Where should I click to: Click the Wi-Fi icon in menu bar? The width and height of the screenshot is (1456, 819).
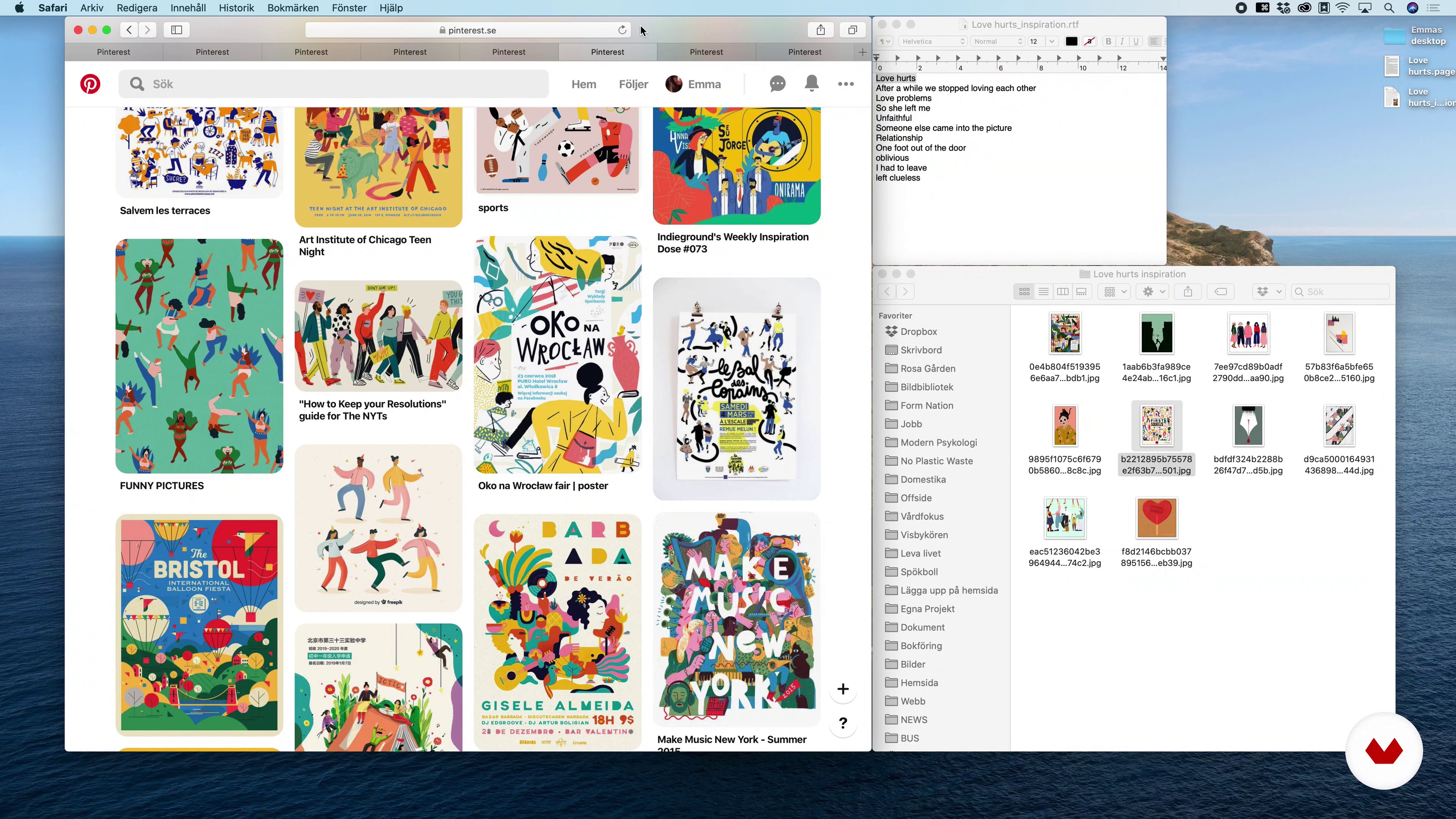pos(1343,8)
